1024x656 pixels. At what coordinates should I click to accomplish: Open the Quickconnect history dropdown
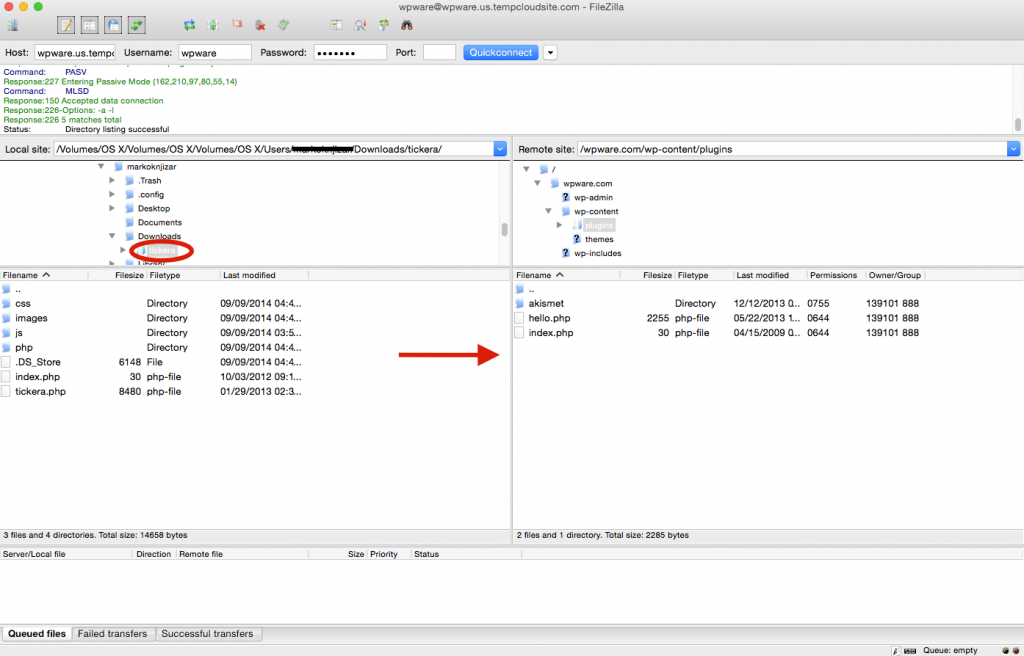[551, 53]
